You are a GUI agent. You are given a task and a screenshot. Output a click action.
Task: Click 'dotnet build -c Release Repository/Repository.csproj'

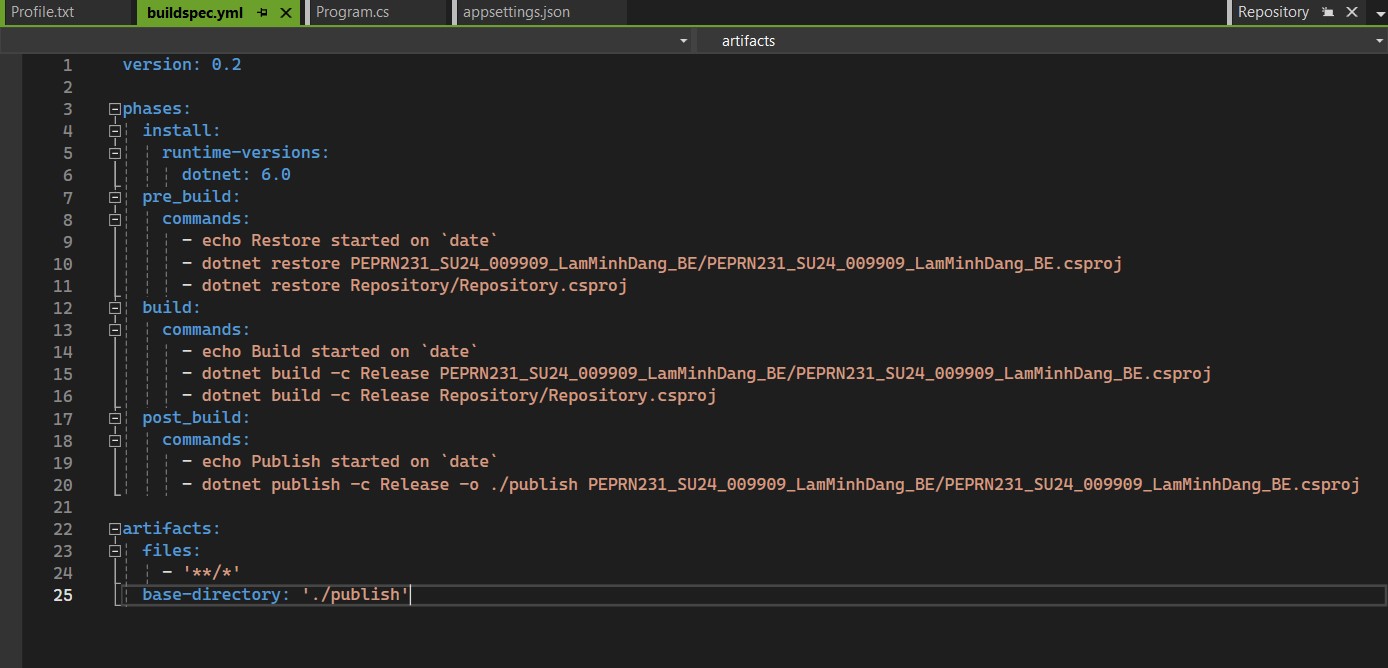click(x=459, y=396)
